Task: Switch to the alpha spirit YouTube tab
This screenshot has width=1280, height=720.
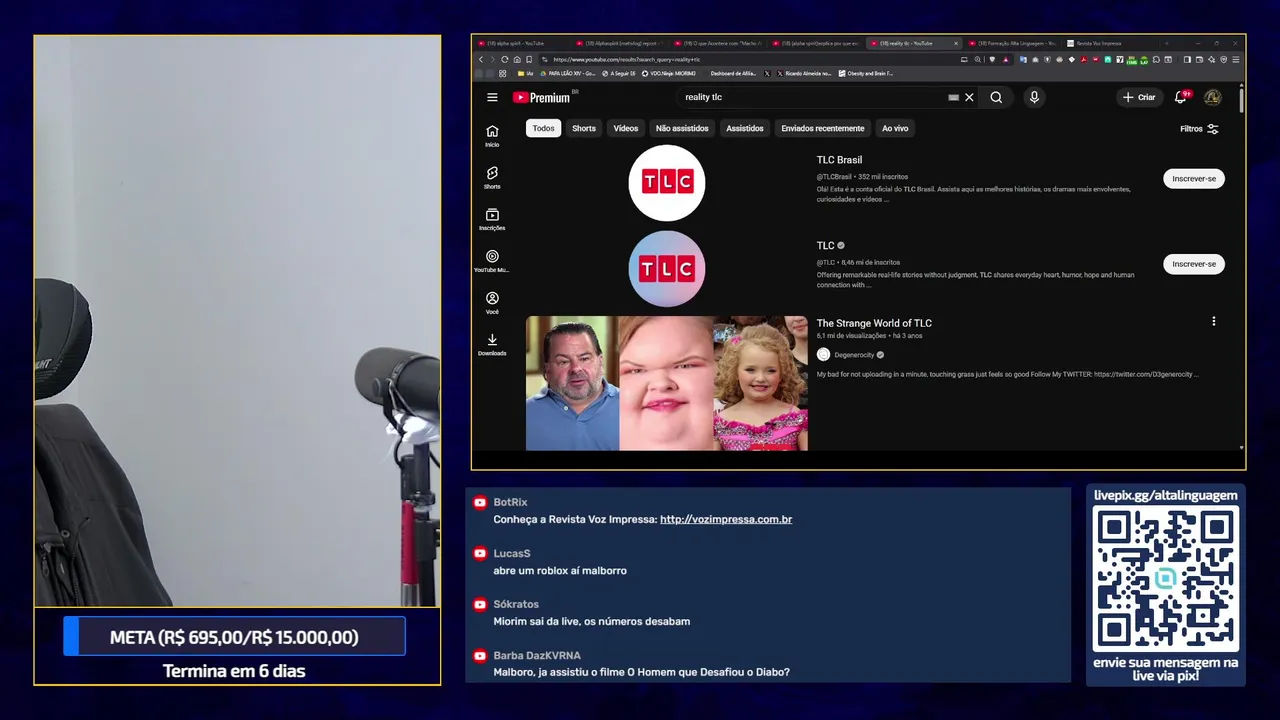Action: pyautogui.click(x=520, y=43)
